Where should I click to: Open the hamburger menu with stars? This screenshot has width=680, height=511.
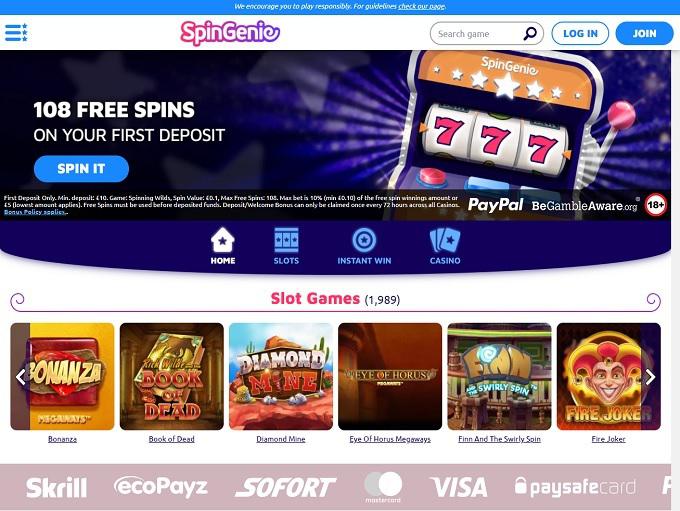(16, 33)
